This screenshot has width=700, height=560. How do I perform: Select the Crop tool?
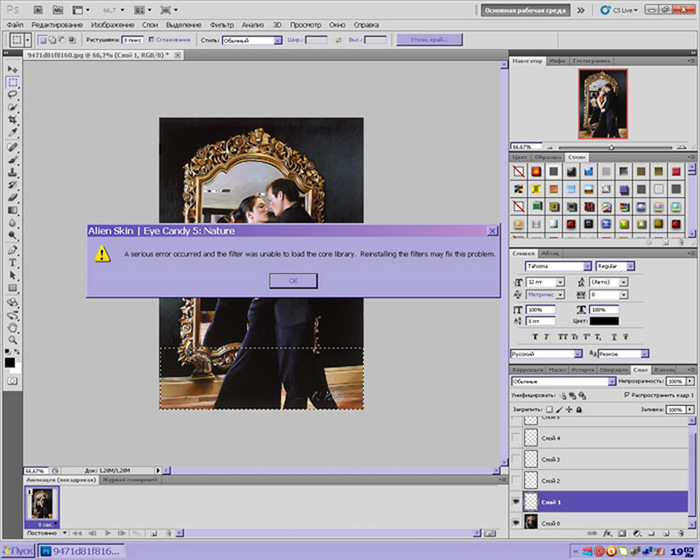tap(12, 120)
